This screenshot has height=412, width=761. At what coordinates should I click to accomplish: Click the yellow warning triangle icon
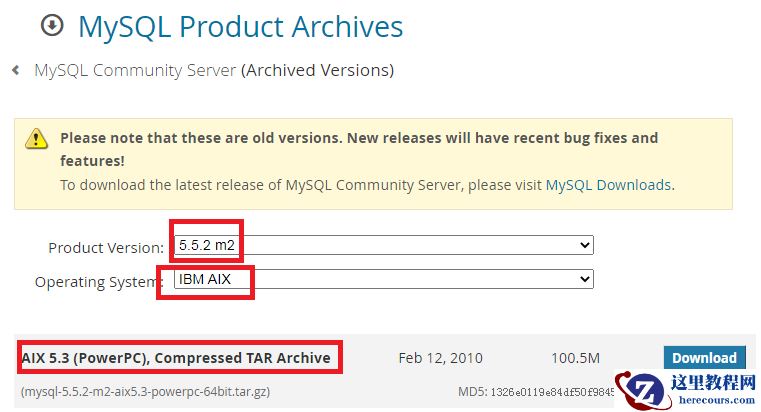[x=37, y=139]
